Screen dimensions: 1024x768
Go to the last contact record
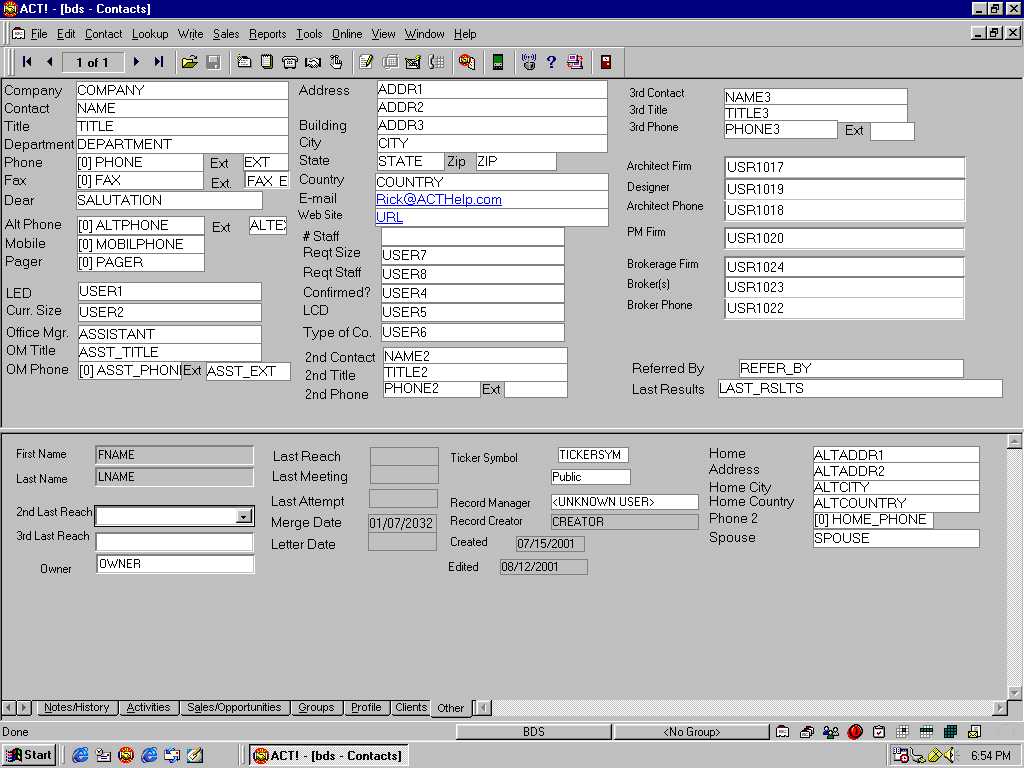[159, 62]
